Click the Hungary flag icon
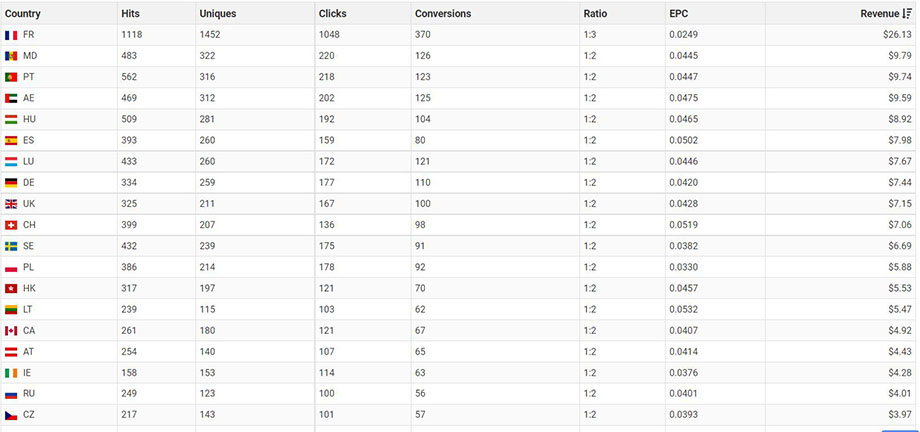The width and height of the screenshot is (920, 432). [11, 119]
